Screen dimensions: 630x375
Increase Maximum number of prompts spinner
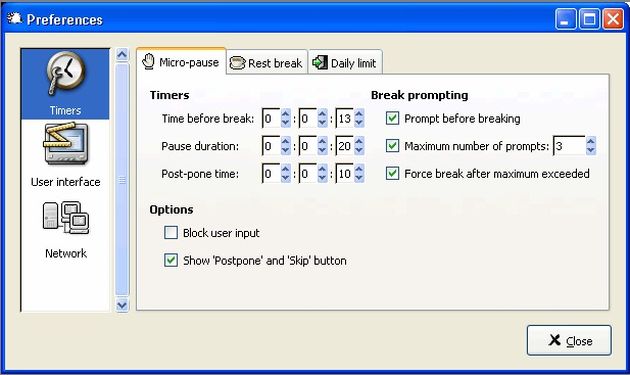coord(591,141)
